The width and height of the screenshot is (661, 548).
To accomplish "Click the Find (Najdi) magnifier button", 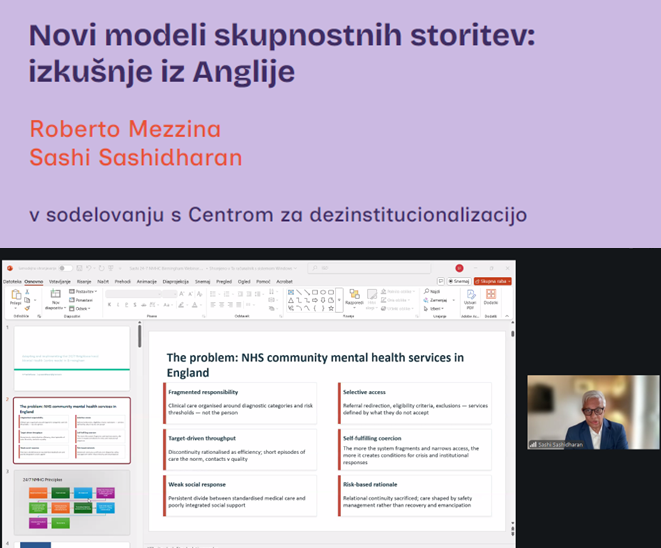I will pyautogui.click(x=432, y=291).
